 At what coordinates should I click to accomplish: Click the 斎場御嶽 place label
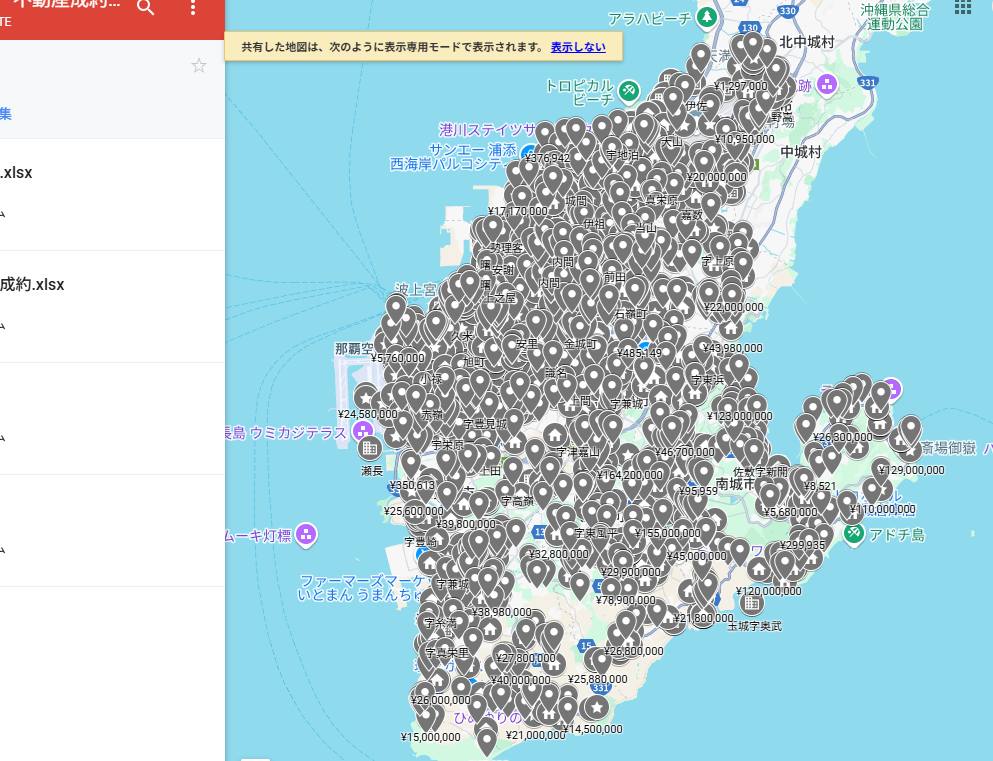pos(949,448)
